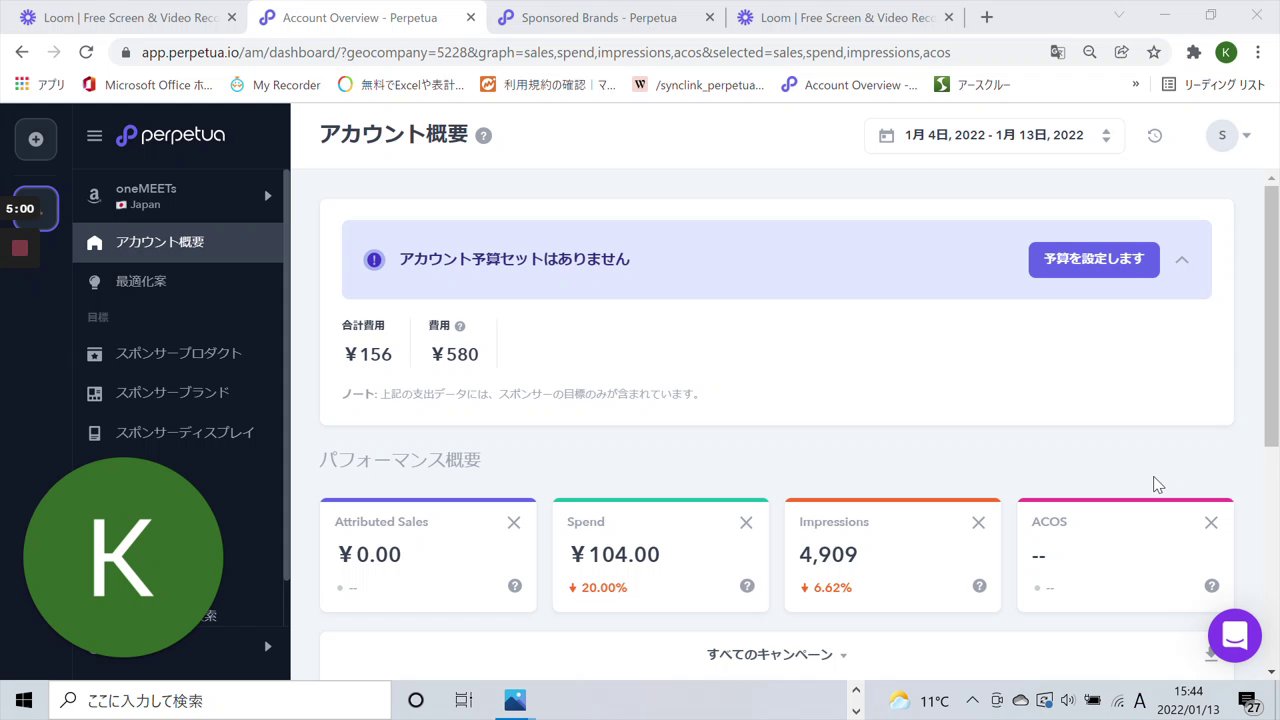Screen dimensions: 1280x720
Task: Show hidden system tray icons
Action: click(972, 701)
